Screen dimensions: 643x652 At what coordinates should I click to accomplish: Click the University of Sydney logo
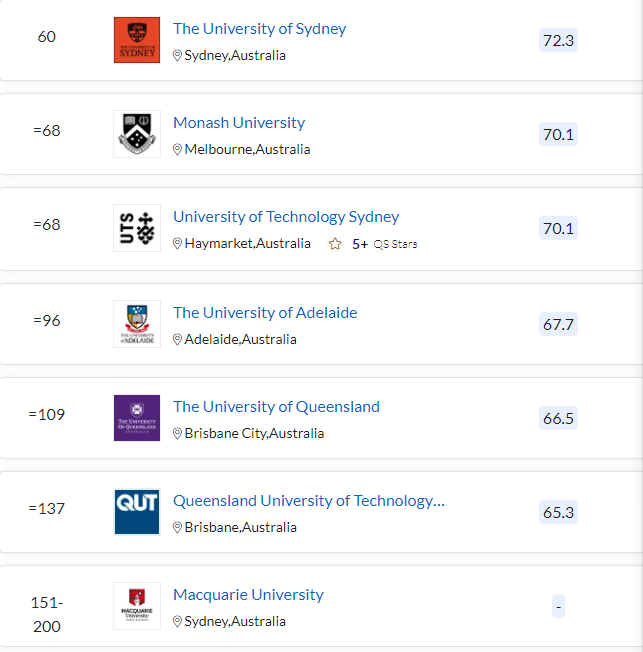[137, 40]
